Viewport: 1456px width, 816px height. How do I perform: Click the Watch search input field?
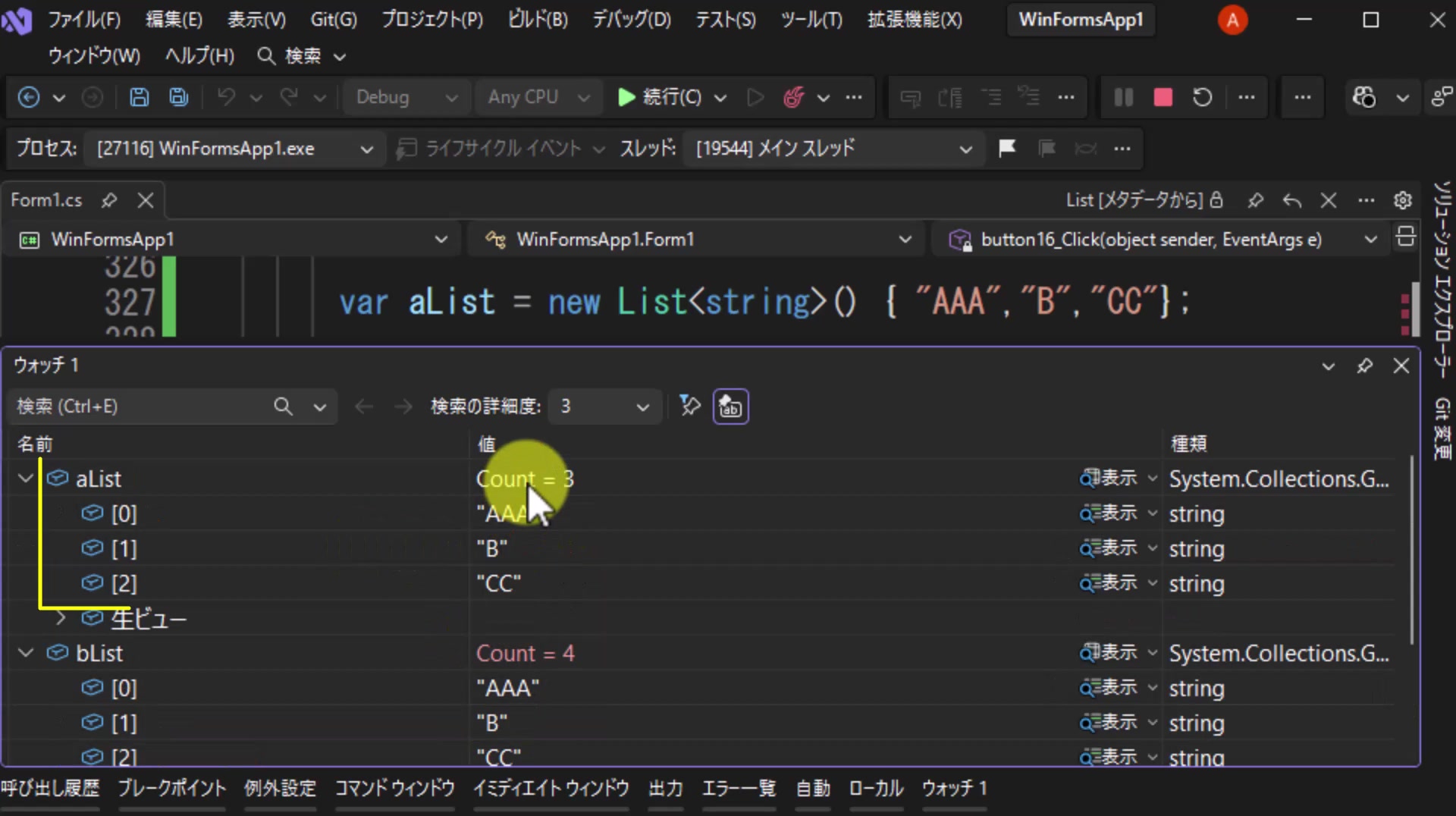(x=140, y=406)
